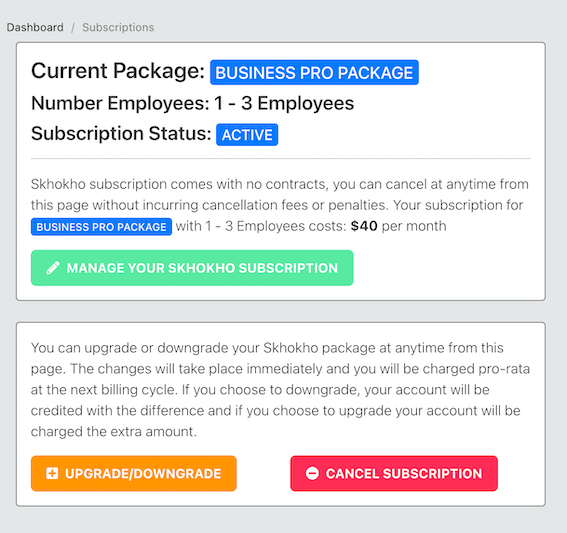Screen dimensions: 567x533
Task: Click the upgrade or downgrade explanation paragraph
Action: [x=280, y=390]
